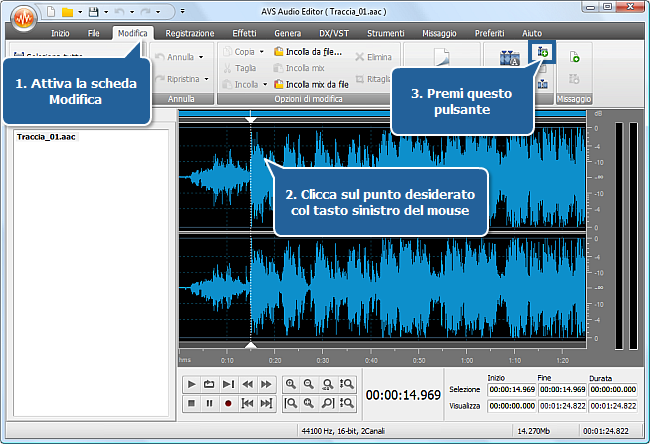
Task: Click the Selezione Inizio time field
Action: point(511,389)
